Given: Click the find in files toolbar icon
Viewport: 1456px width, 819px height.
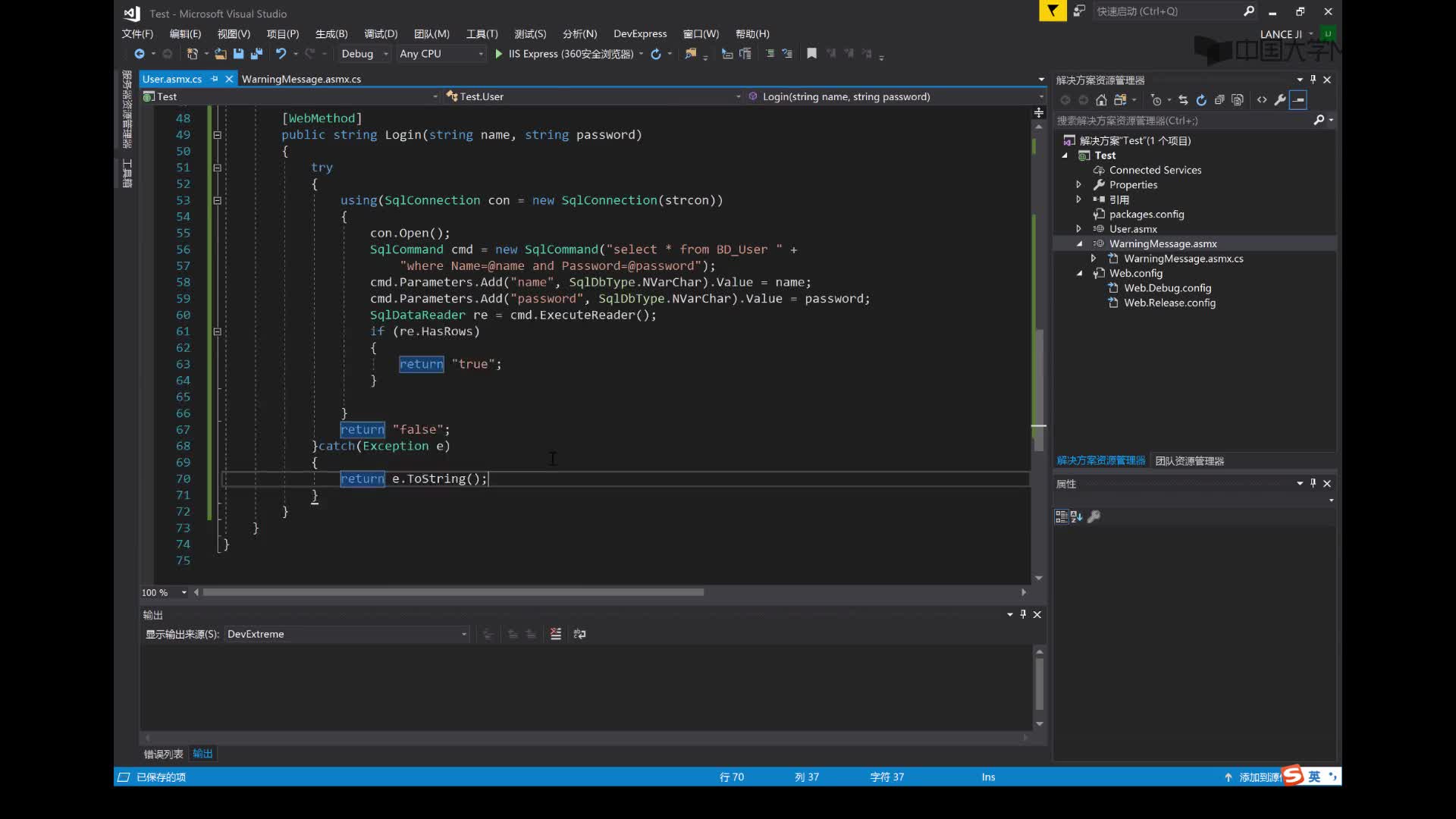Looking at the screenshot, I should coord(690,54).
